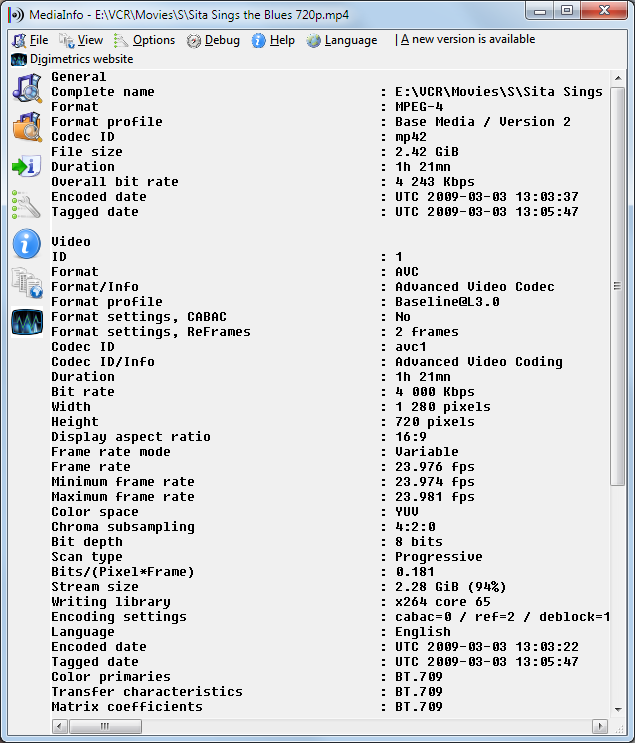Open the Debug menu
Screen dimensions: 635x743
point(213,40)
